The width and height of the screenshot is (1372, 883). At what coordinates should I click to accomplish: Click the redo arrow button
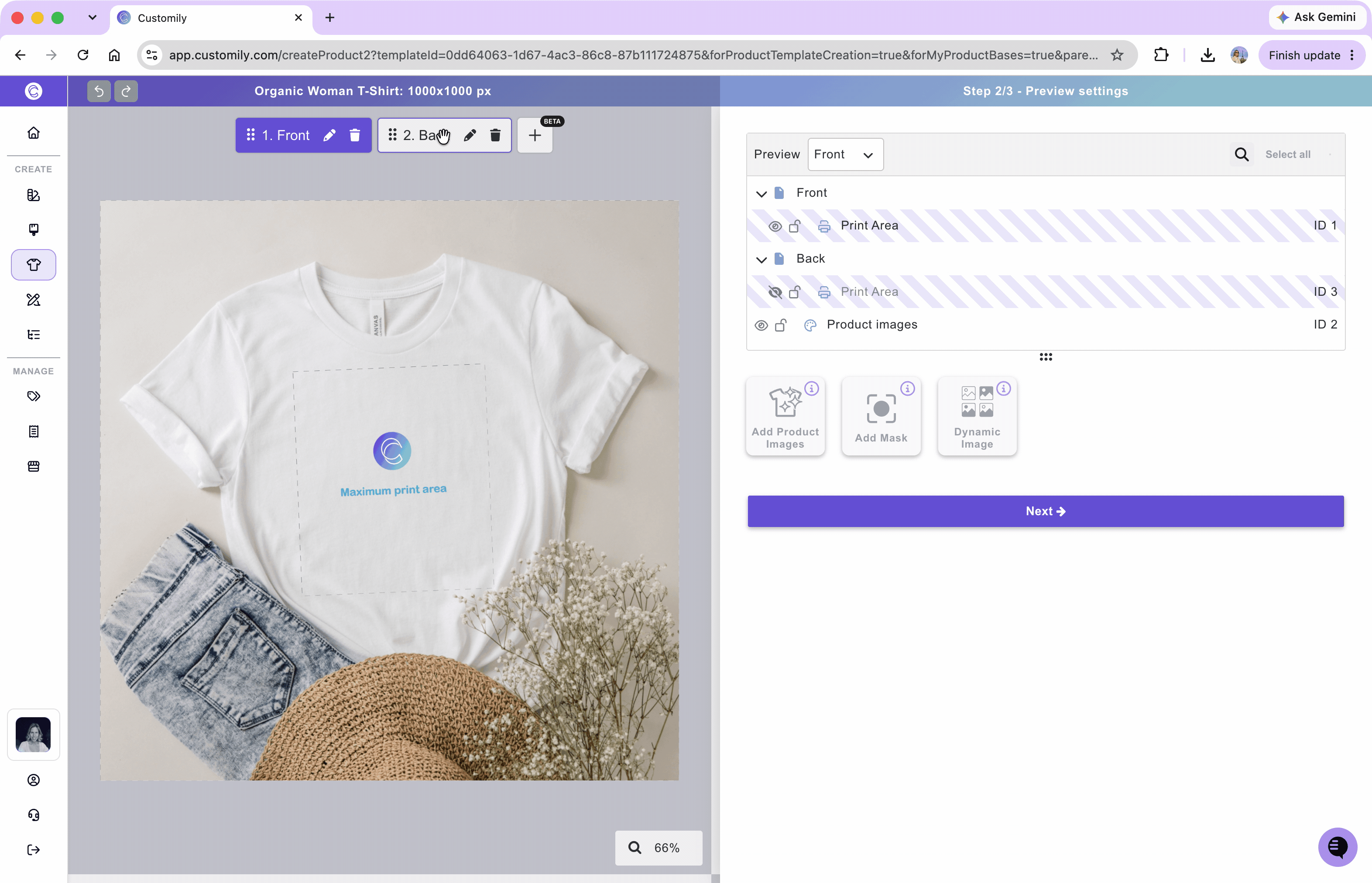pyautogui.click(x=126, y=91)
